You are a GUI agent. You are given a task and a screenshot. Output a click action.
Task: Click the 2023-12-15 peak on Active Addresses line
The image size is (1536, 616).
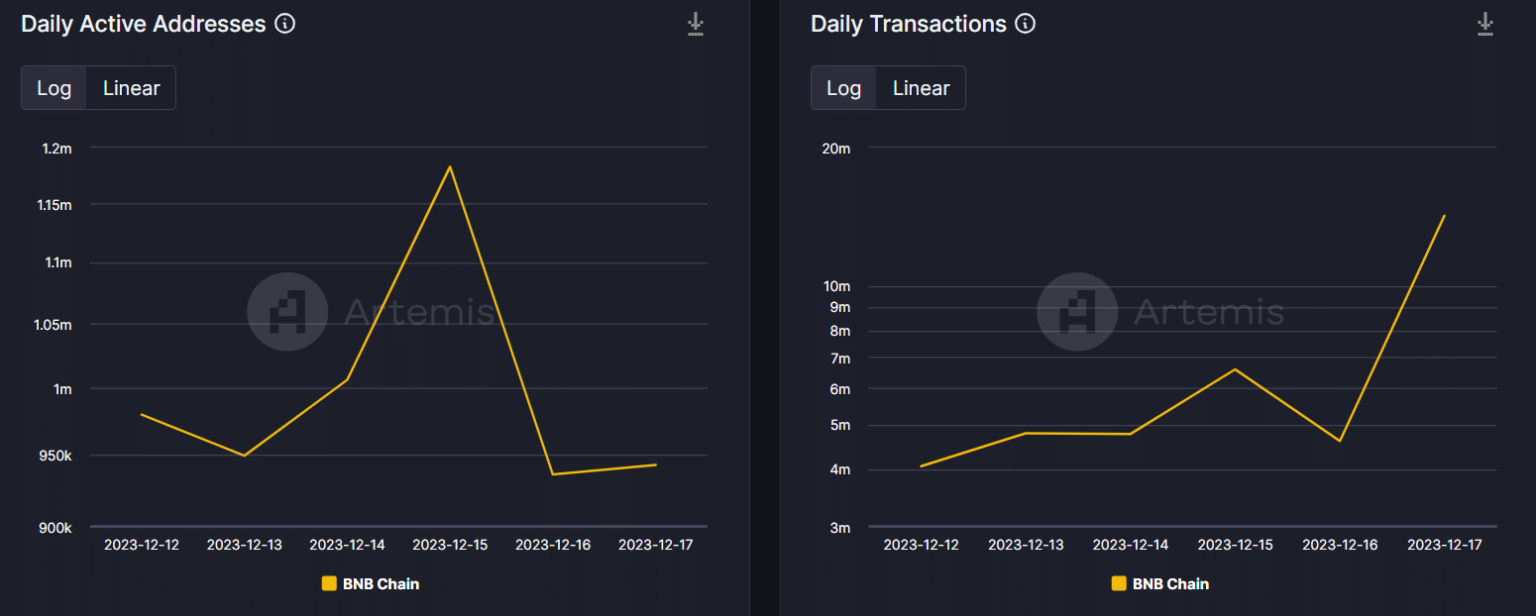[450, 167]
